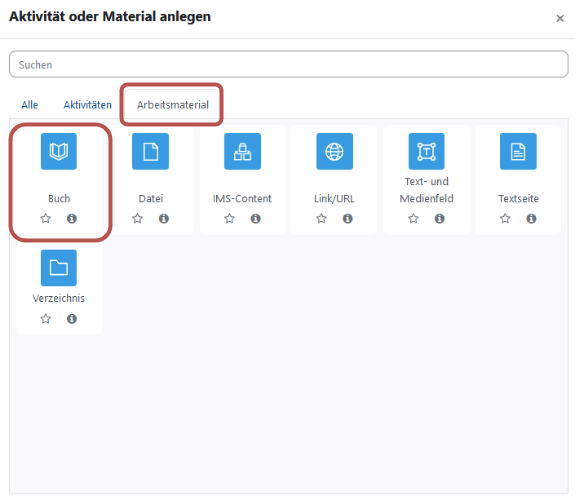Add a Link/URL globe icon resource
The width and height of the screenshot is (577, 501).
coord(334,151)
